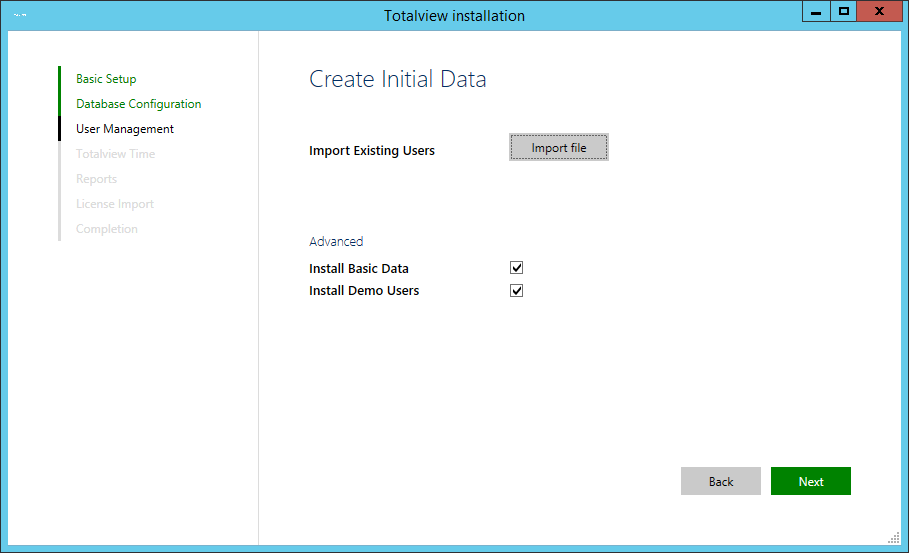Select the Completion step
Screen dimensions: 909x553
click(107, 228)
